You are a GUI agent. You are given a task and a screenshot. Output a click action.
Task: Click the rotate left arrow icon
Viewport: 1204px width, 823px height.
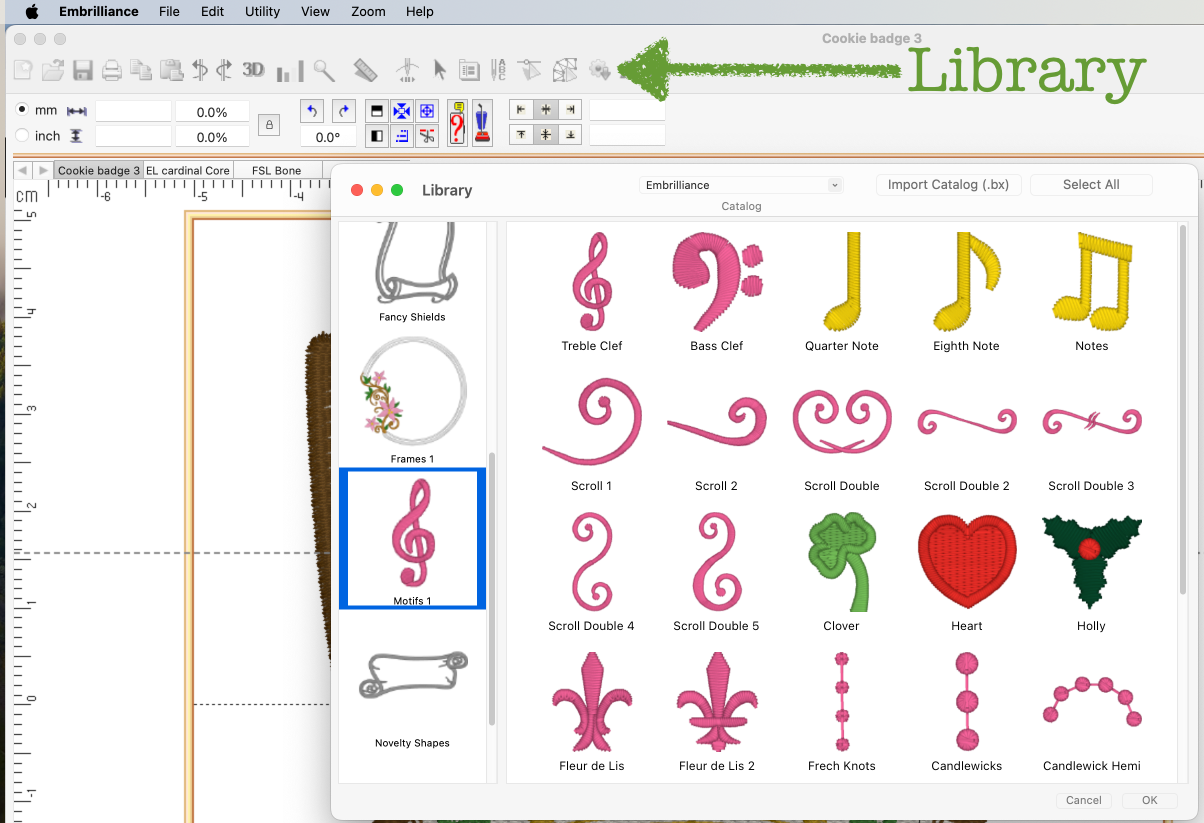[x=313, y=111]
